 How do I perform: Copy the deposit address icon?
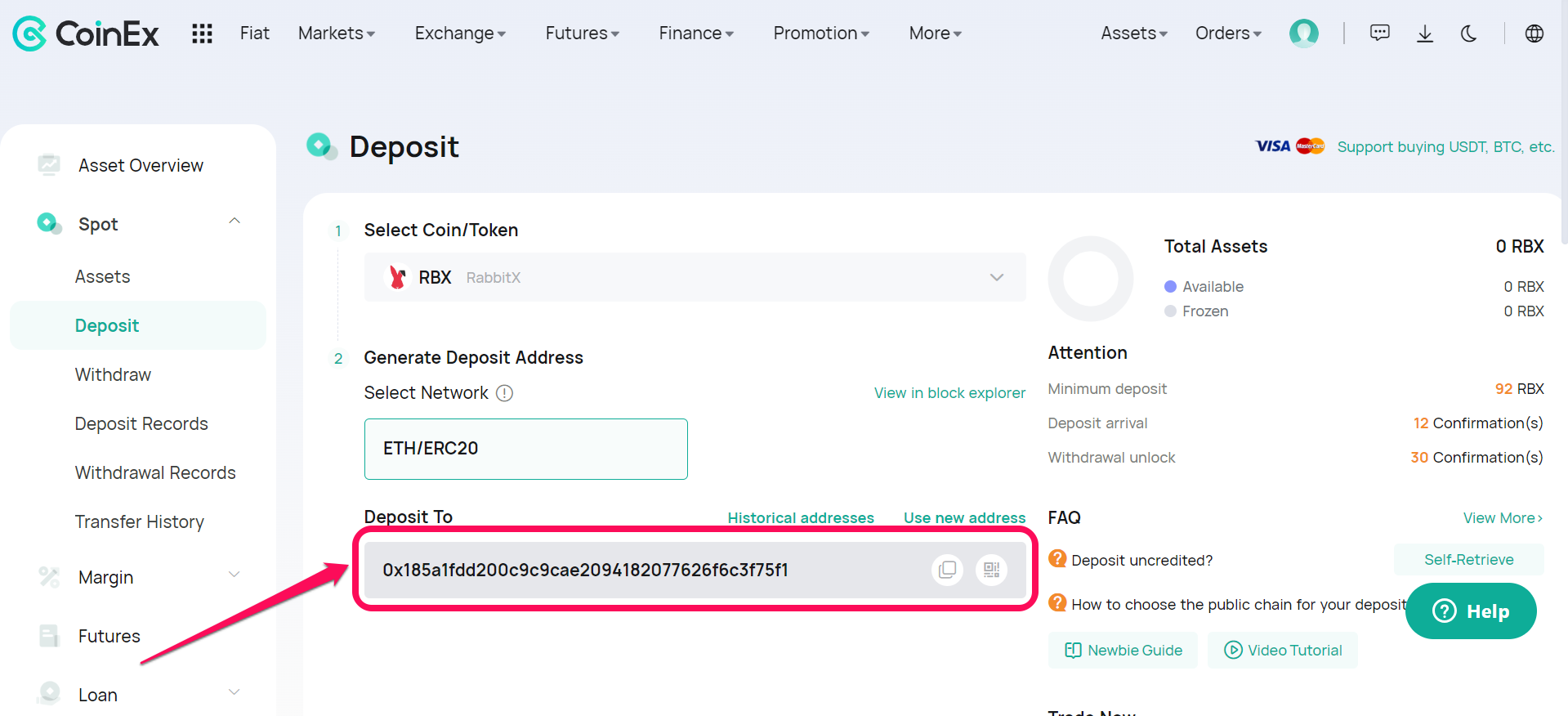947,570
